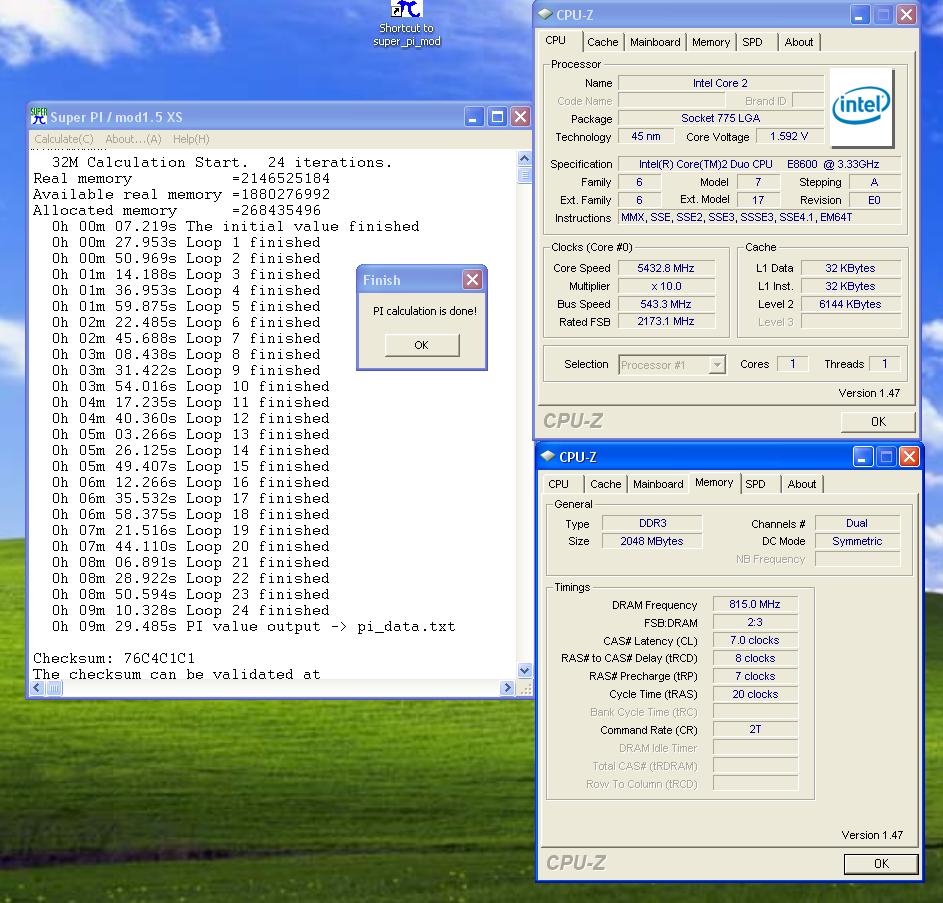
Task: Click the Command Rate 2T value
Action: 755,729
